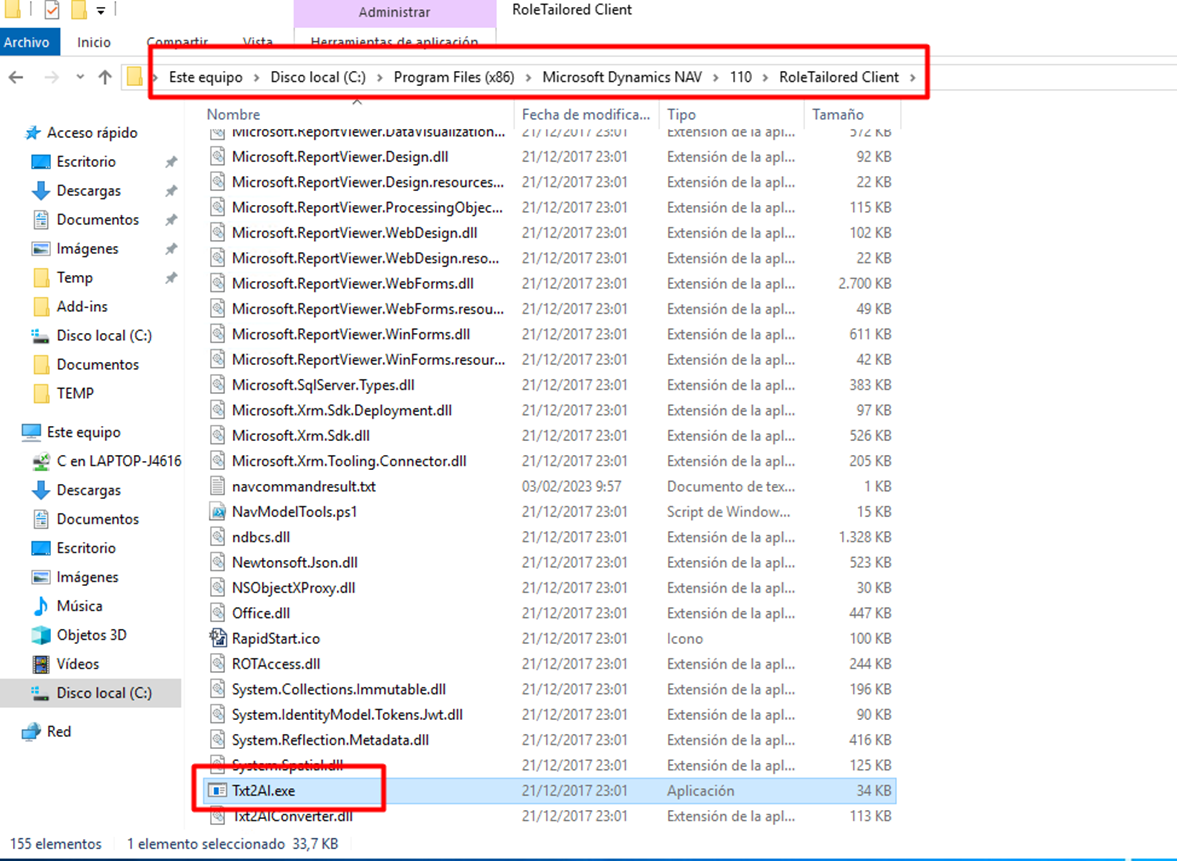1177x861 pixels.
Task: Click the Red network icon
Action: (x=31, y=732)
